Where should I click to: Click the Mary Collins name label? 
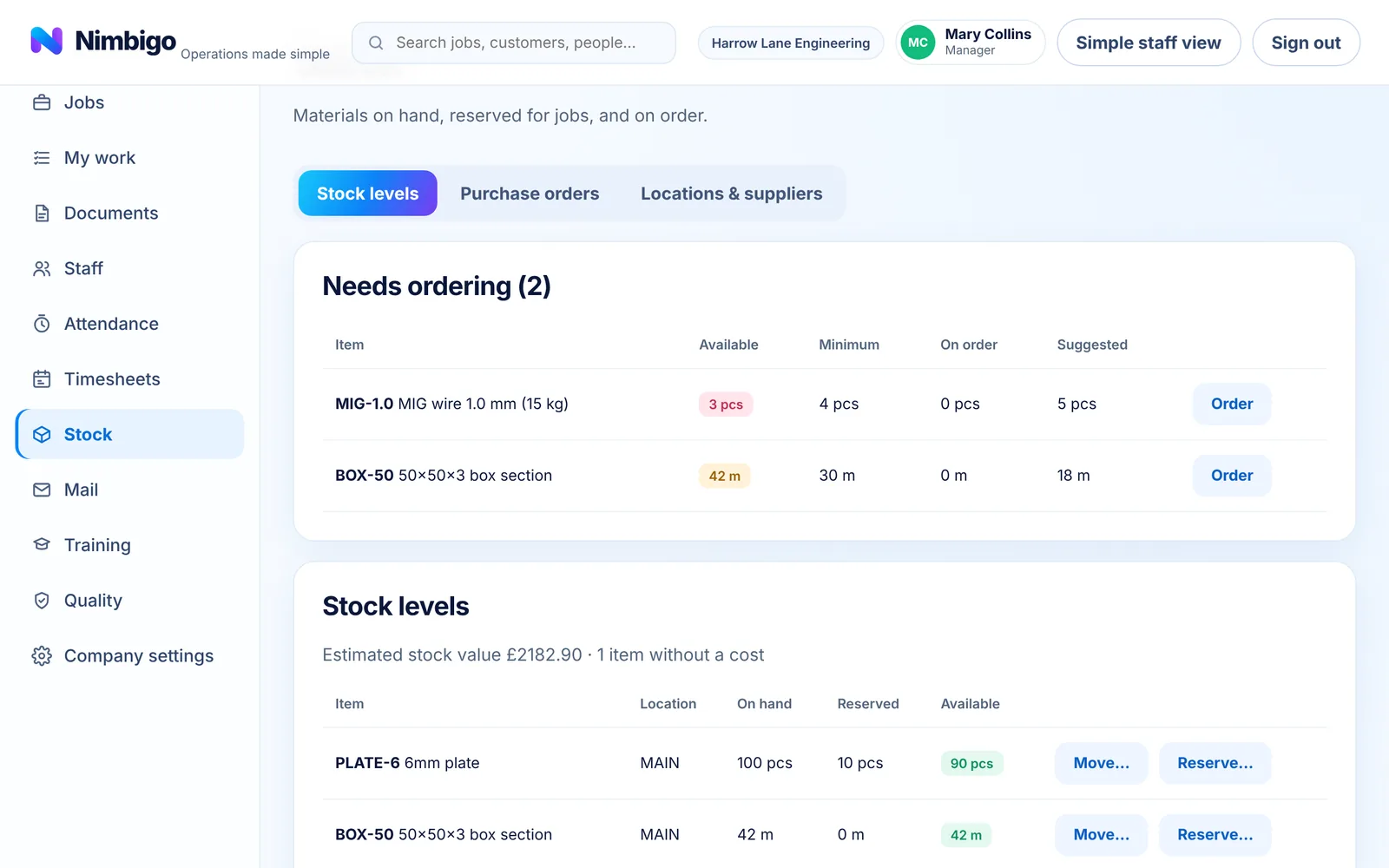coord(988,34)
